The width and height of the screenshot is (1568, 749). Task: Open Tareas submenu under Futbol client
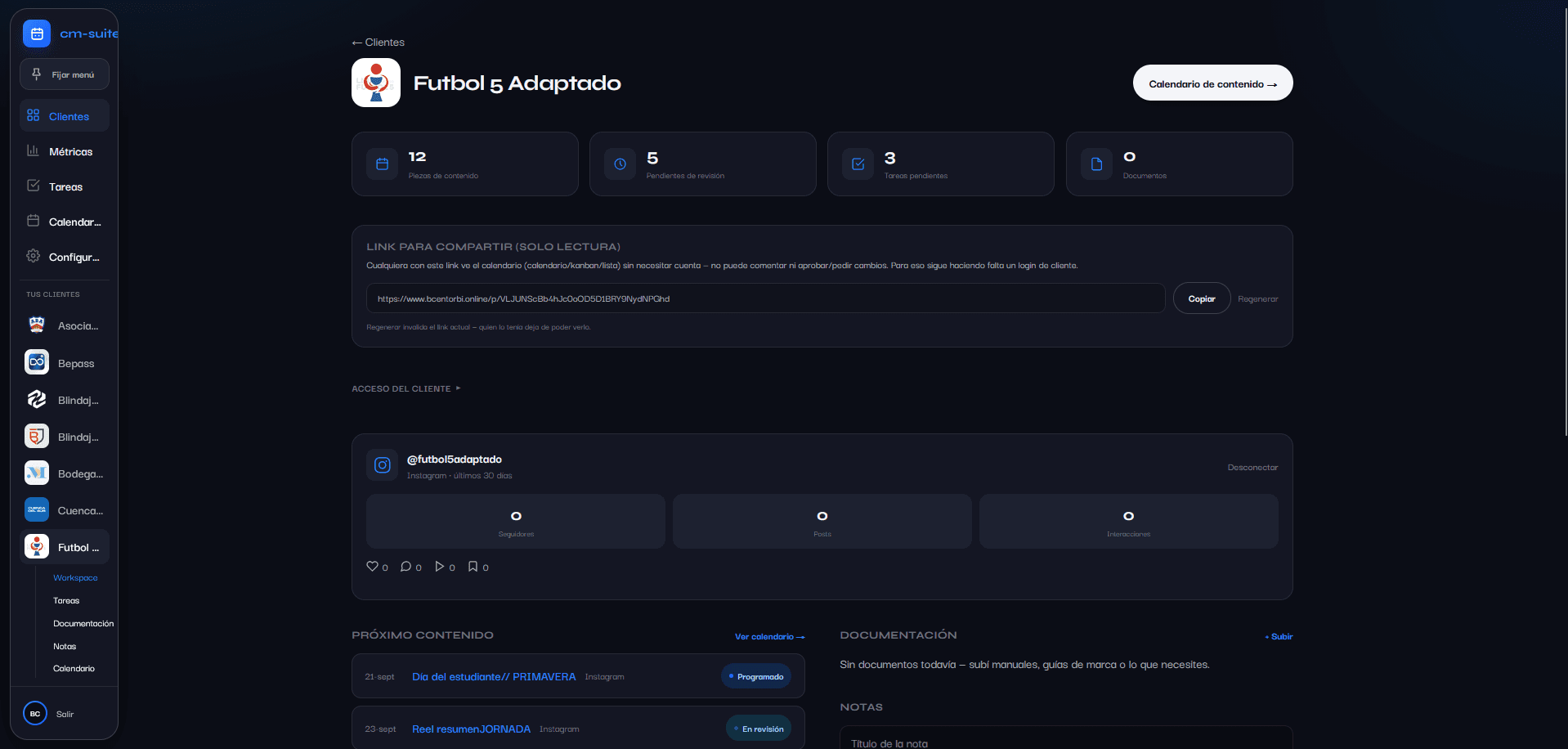click(x=66, y=601)
